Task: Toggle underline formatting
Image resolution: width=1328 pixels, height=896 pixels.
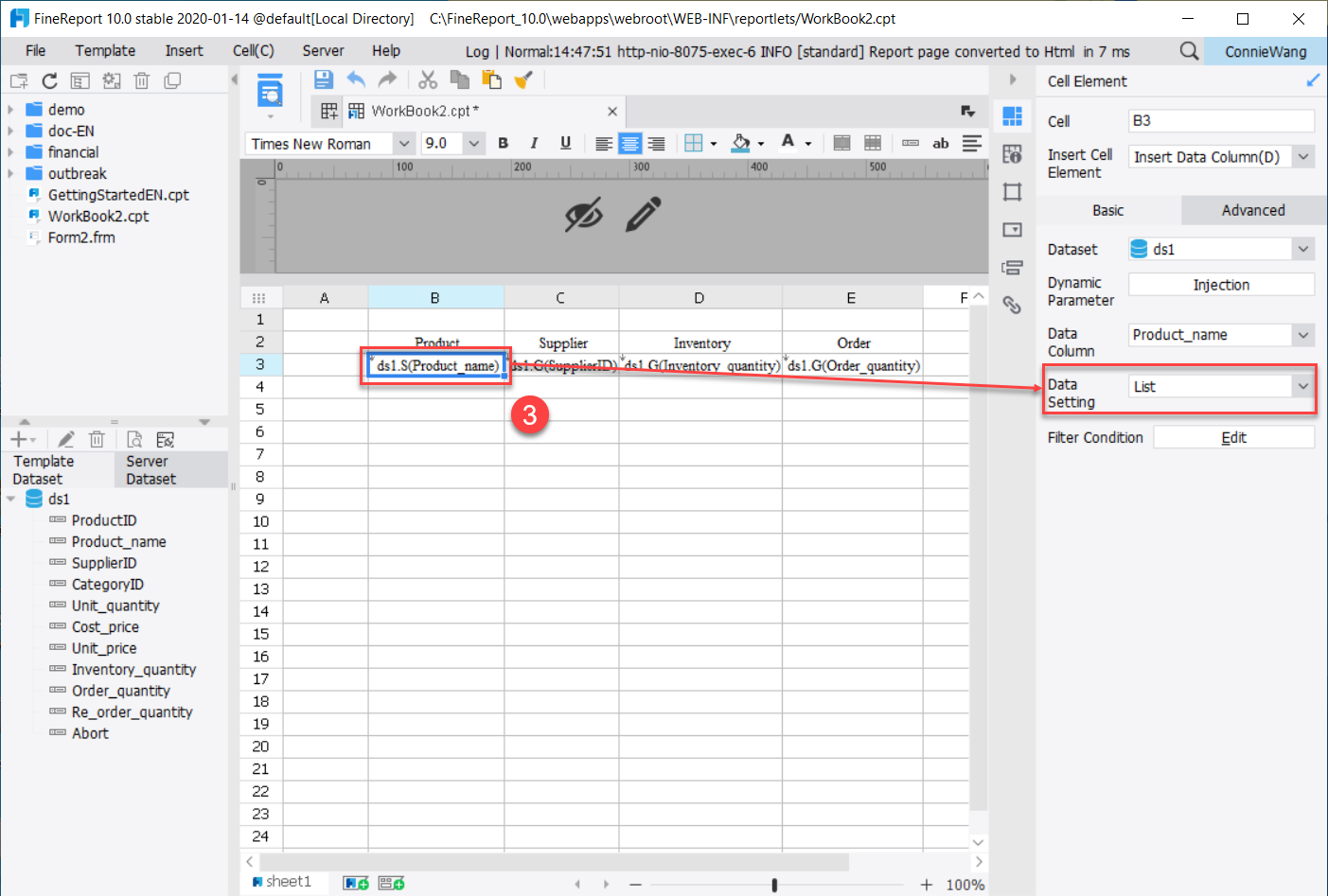Action: [x=565, y=143]
